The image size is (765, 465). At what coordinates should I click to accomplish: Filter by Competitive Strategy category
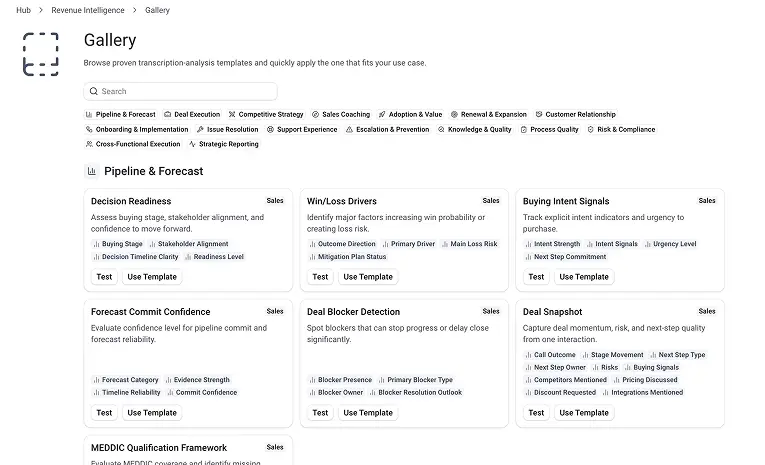point(266,114)
